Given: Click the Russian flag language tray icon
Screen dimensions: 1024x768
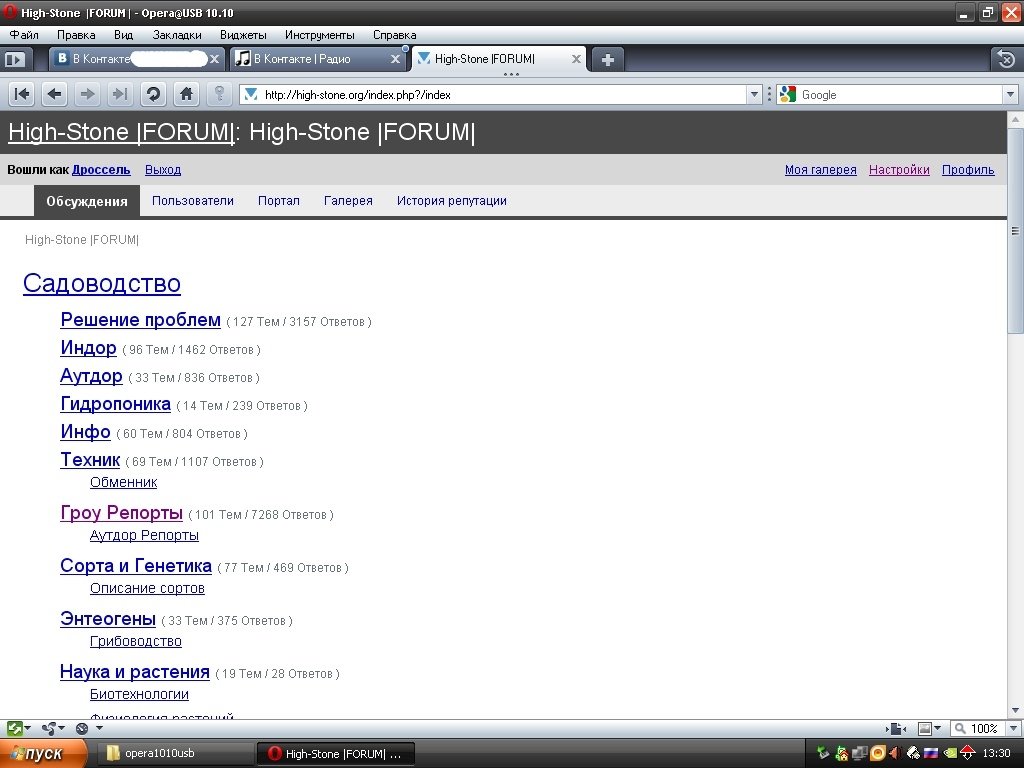Looking at the screenshot, I should (931, 754).
